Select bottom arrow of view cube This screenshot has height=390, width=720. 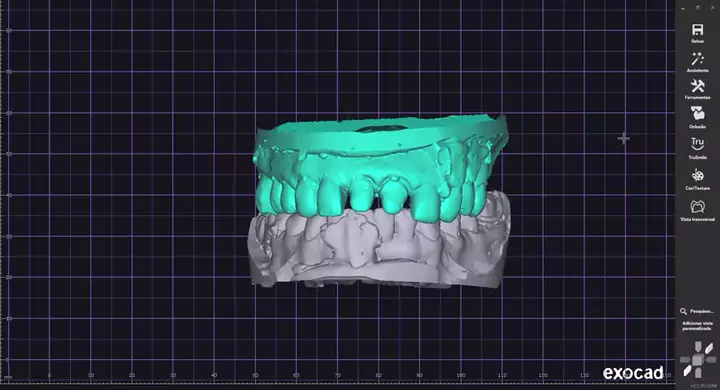(698, 373)
